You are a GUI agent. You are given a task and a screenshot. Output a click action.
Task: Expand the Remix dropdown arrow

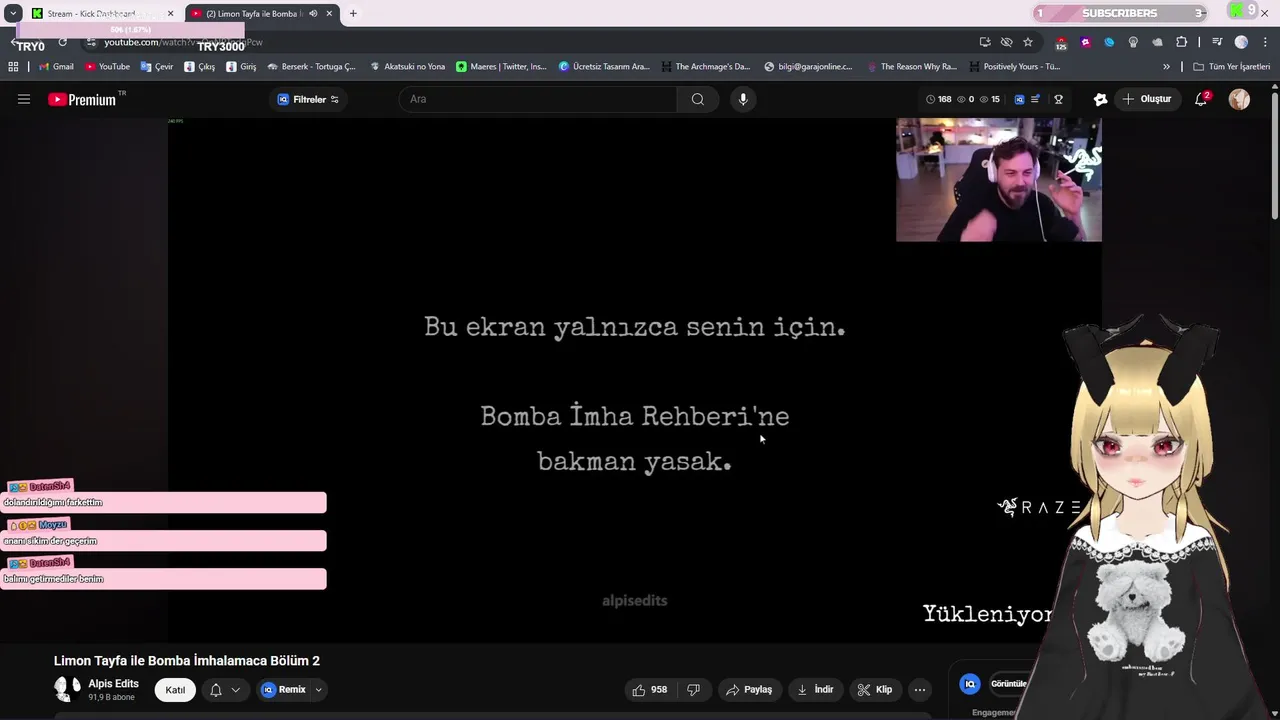[x=318, y=690]
